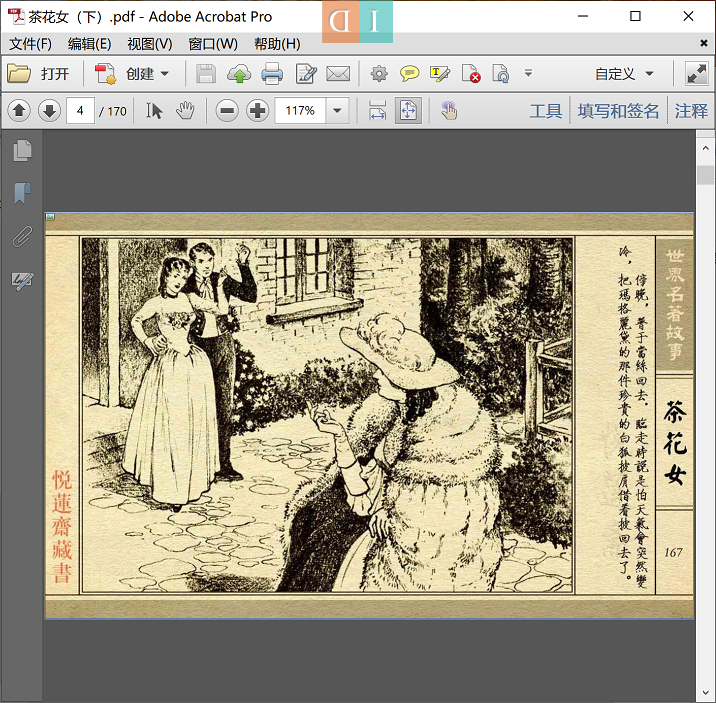716x703 pixels.
Task: Show attachments paperclip panel
Action: 22,236
